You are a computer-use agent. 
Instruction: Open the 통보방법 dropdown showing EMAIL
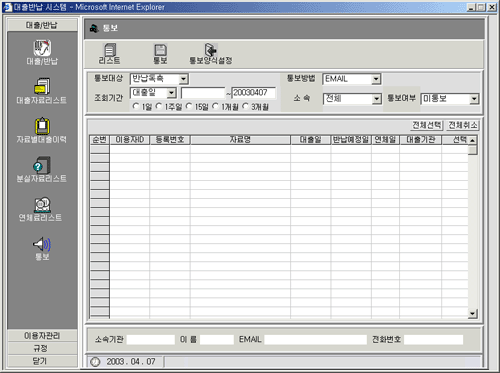click(352, 79)
